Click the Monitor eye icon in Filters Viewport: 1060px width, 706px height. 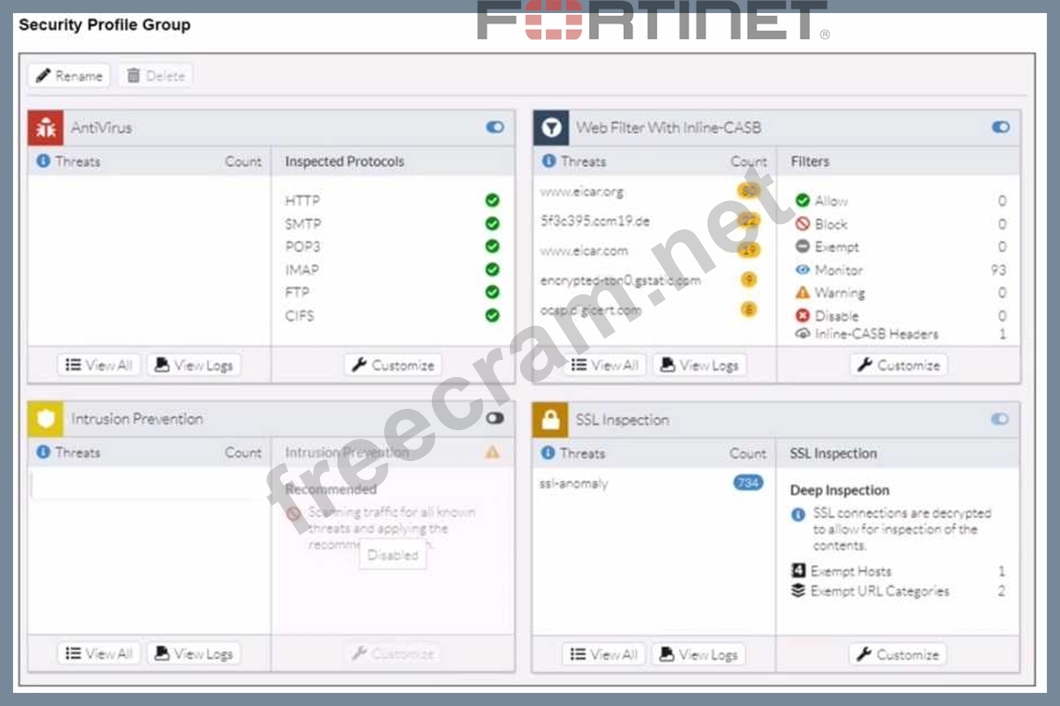(x=802, y=270)
